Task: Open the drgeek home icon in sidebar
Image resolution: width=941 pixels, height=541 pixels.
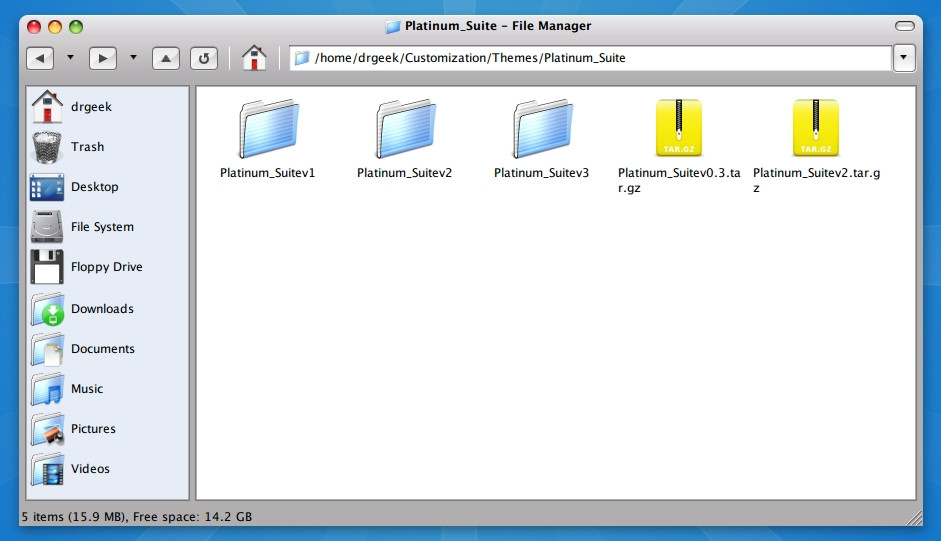Action: click(47, 106)
